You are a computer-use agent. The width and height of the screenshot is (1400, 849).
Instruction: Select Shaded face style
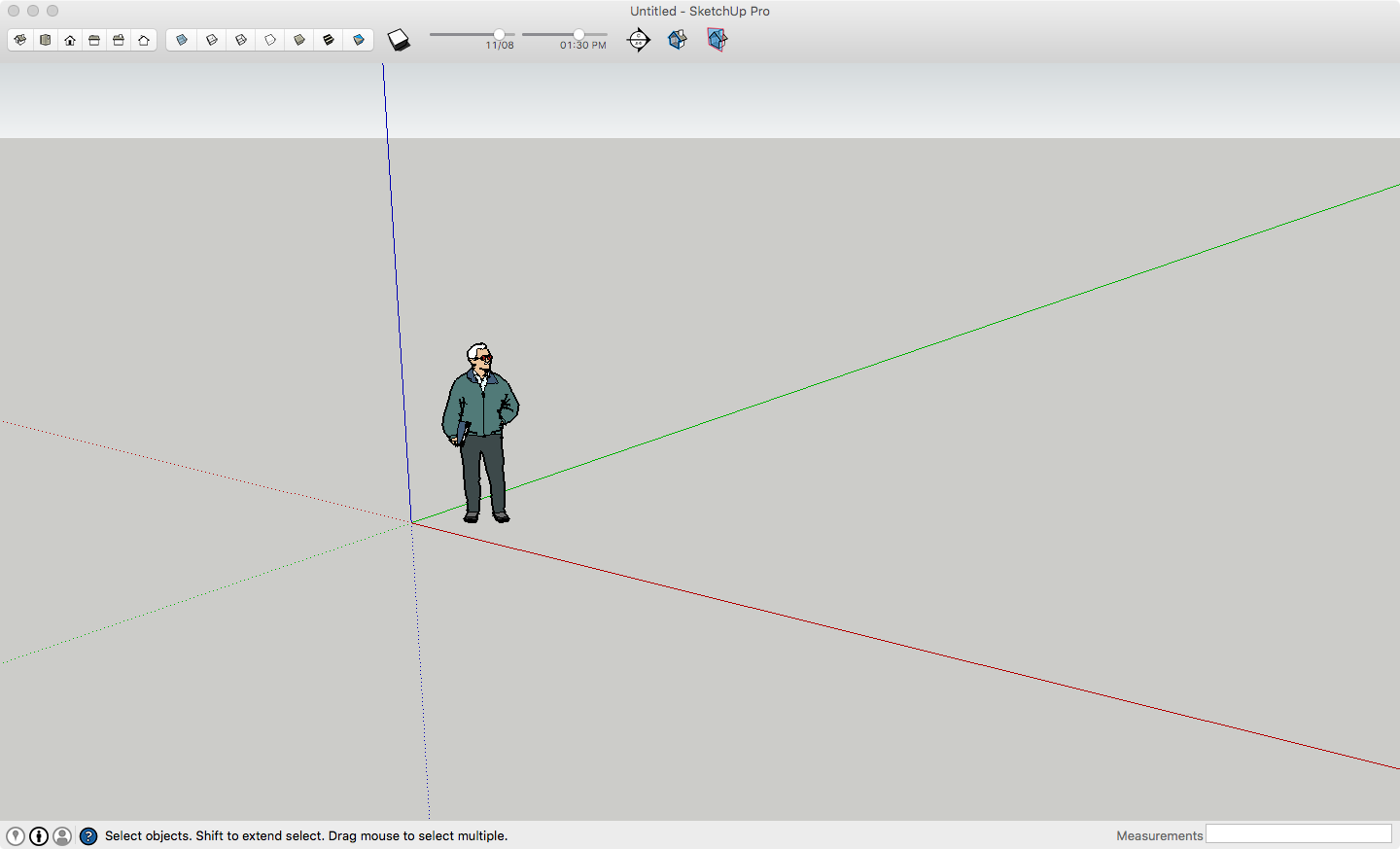pos(299,40)
